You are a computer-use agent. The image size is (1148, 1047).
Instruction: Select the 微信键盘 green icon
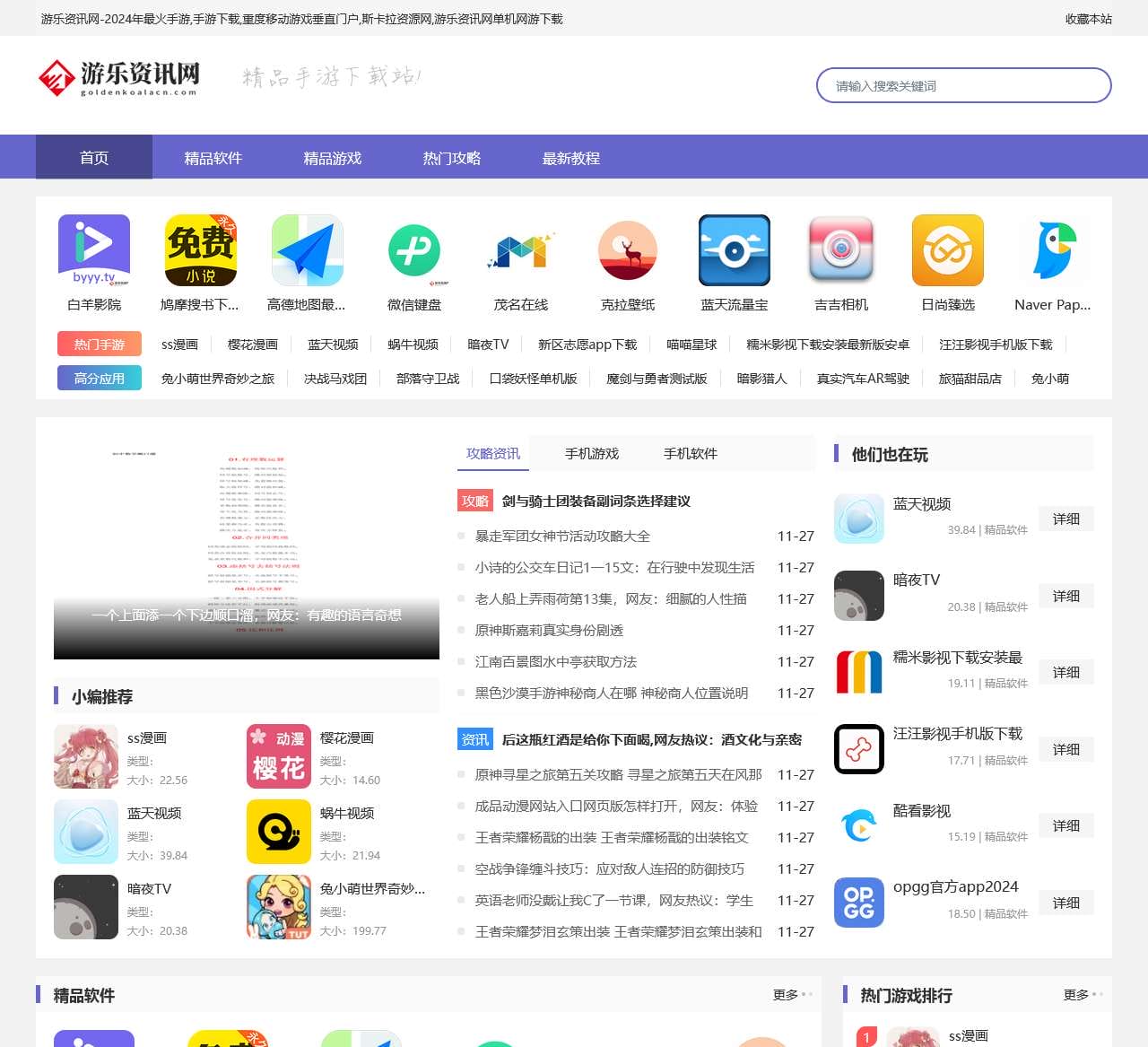click(414, 250)
